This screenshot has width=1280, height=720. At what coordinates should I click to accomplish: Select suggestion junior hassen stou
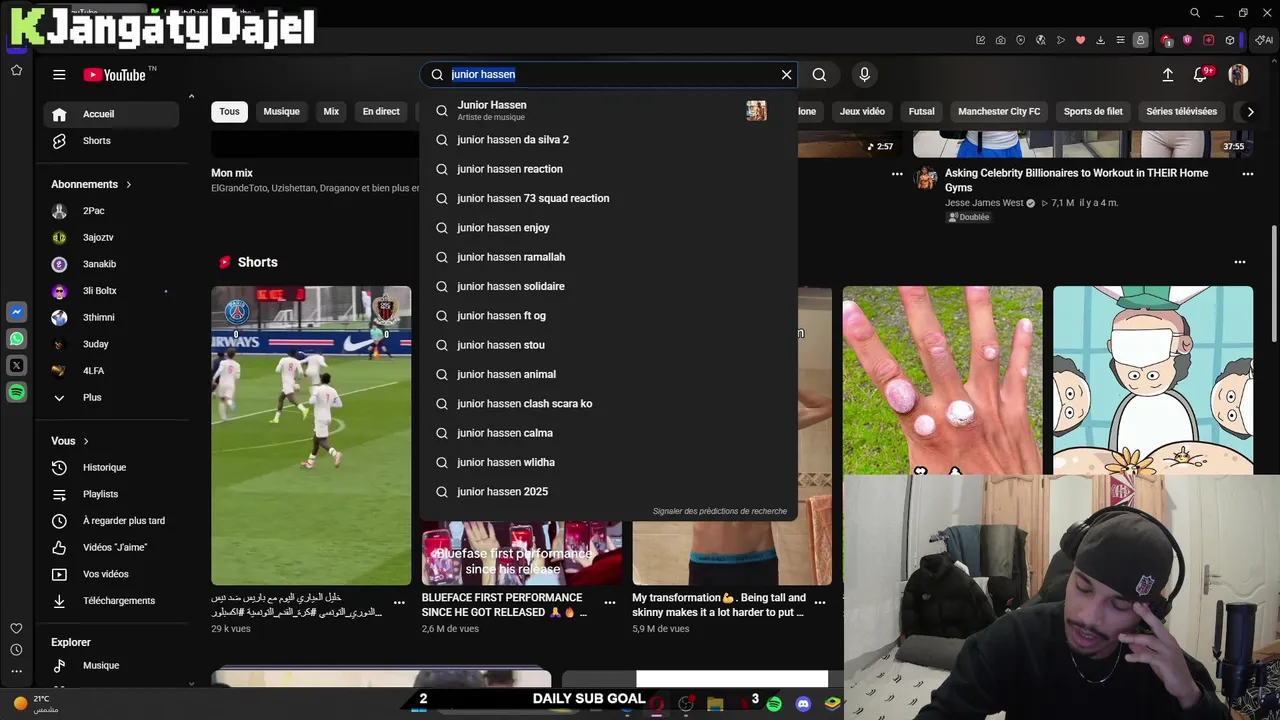[608, 345]
